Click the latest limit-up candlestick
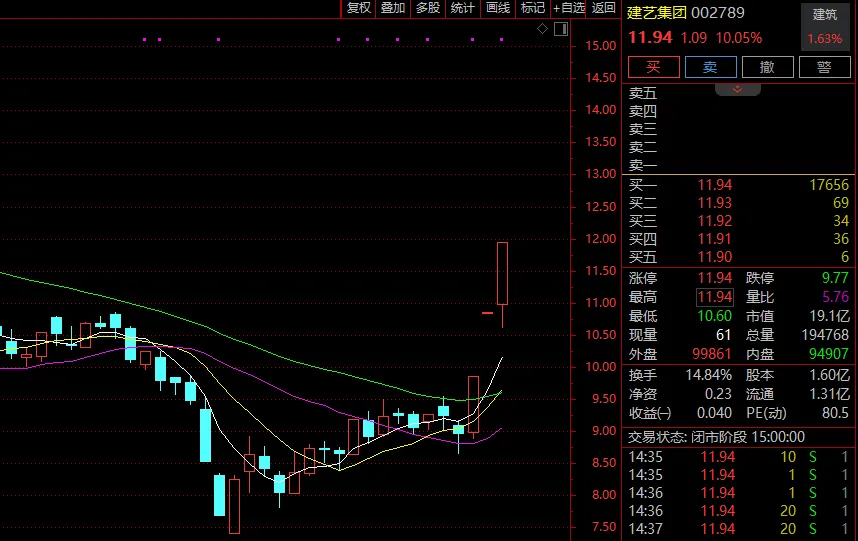Viewport: 858px width, 541px height. click(x=502, y=273)
